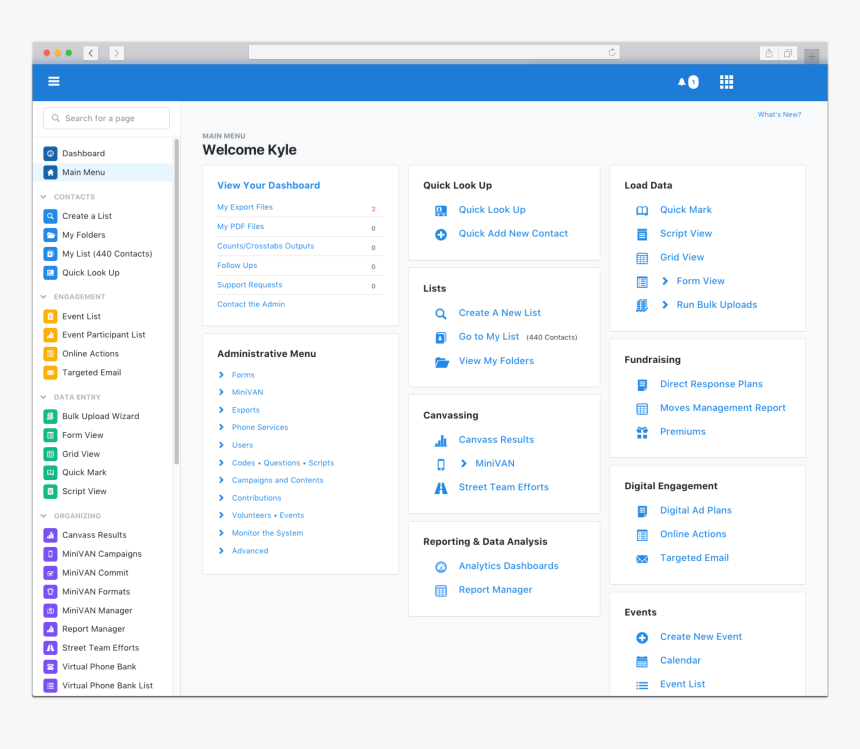Click the Street Team Efforts road icon
This screenshot has height=749, width=860.
441,488
